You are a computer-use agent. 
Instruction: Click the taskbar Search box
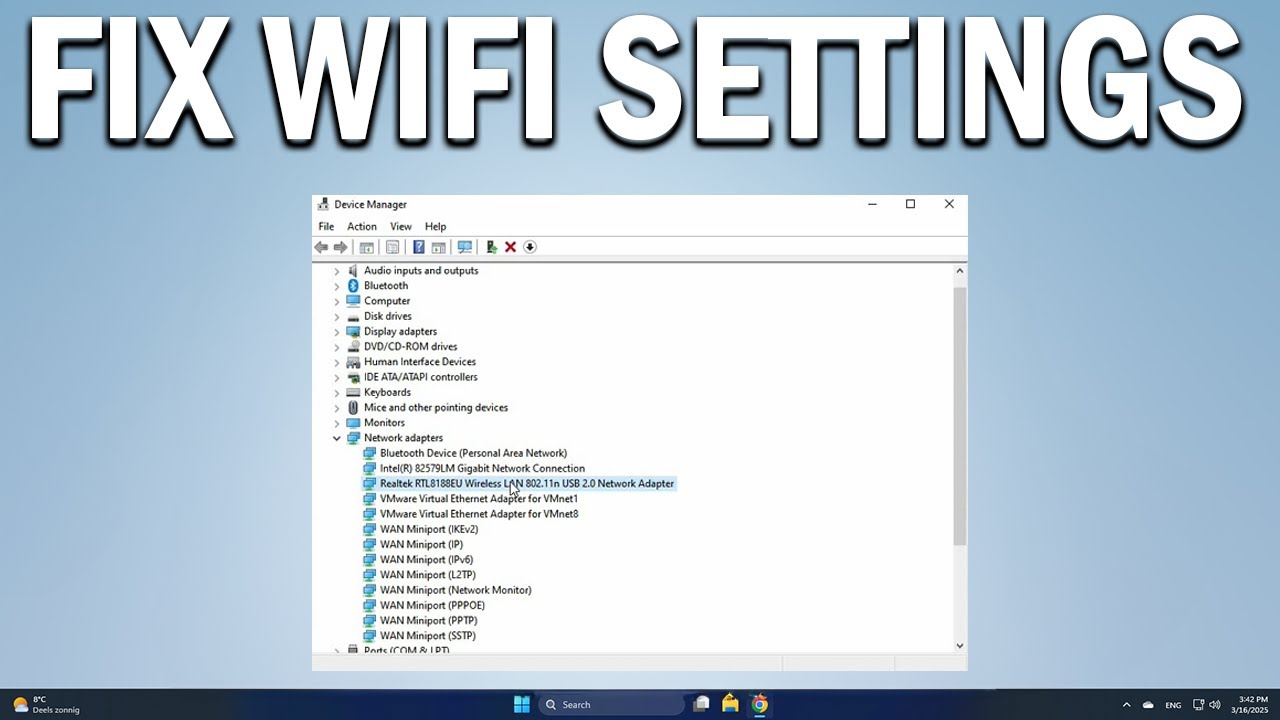point(611,704)
